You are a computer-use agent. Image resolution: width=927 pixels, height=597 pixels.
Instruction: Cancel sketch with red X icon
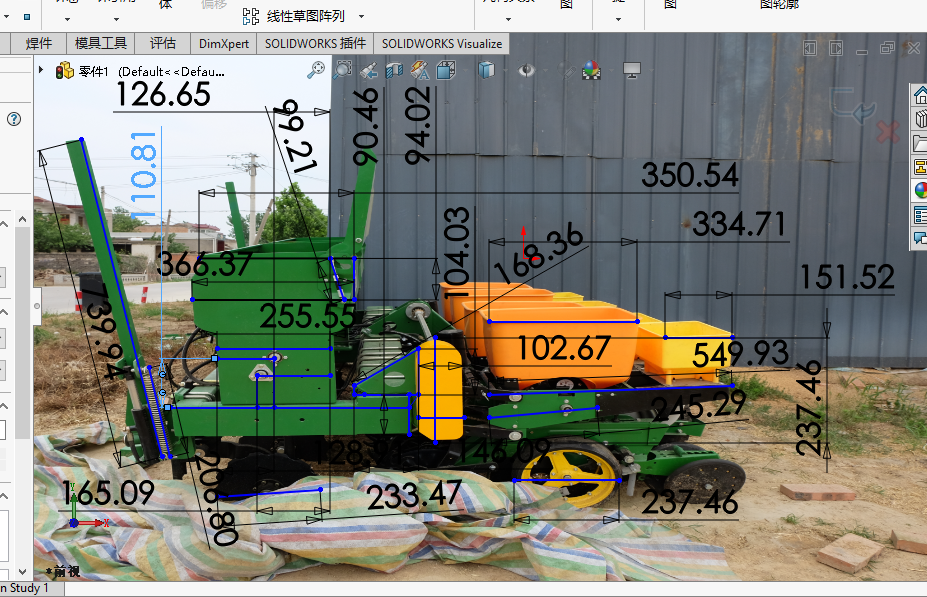click(888, 132)
